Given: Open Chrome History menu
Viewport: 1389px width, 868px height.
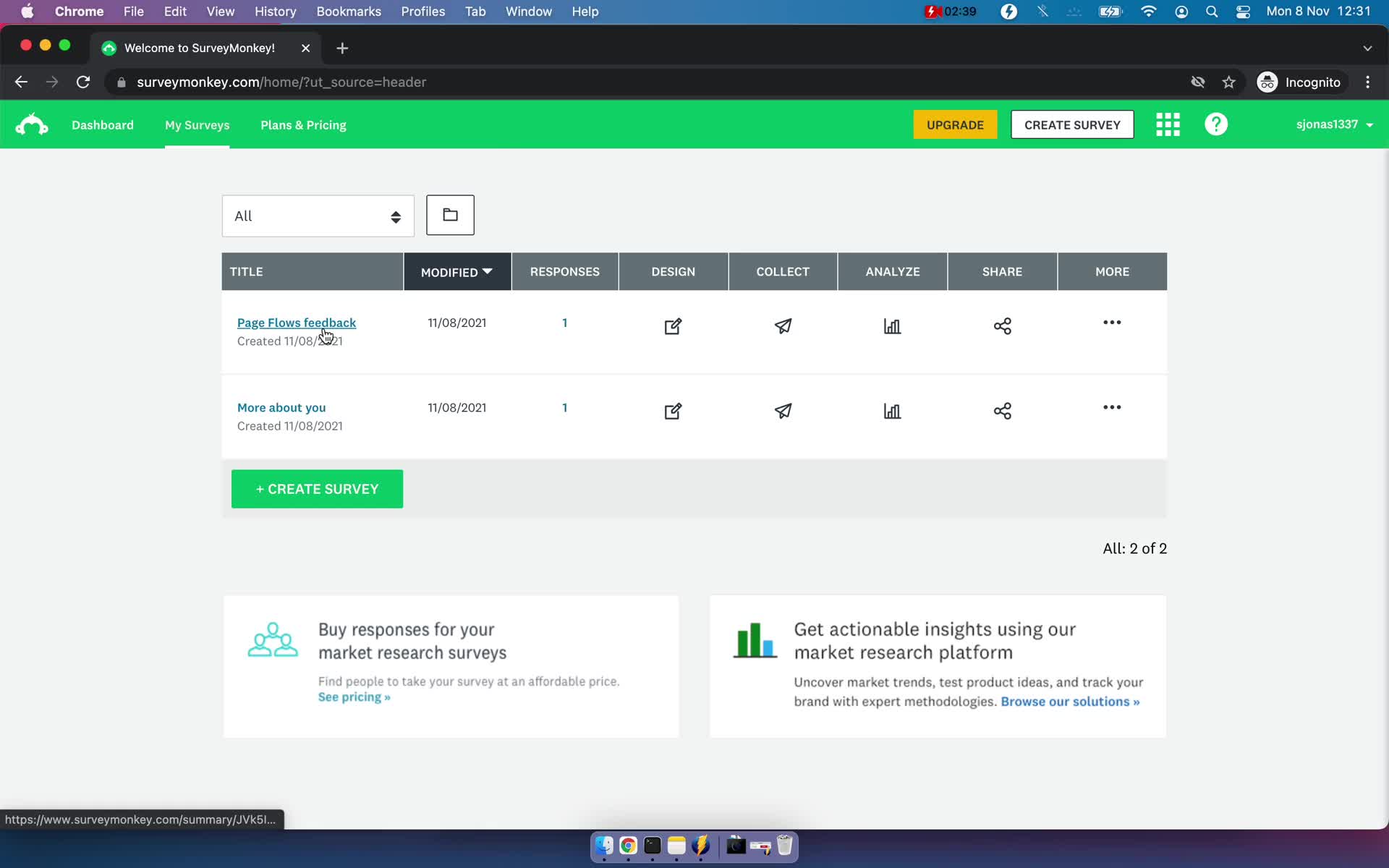Looking at the screenshot, I should (x=275, y=12).
